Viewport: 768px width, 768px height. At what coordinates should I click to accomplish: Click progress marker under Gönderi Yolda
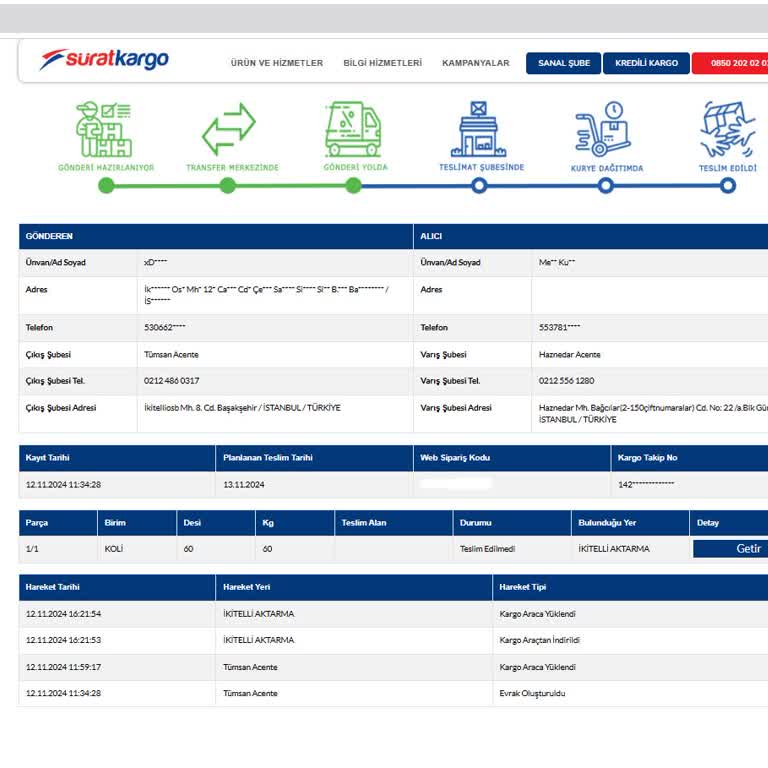click(353, 186)
